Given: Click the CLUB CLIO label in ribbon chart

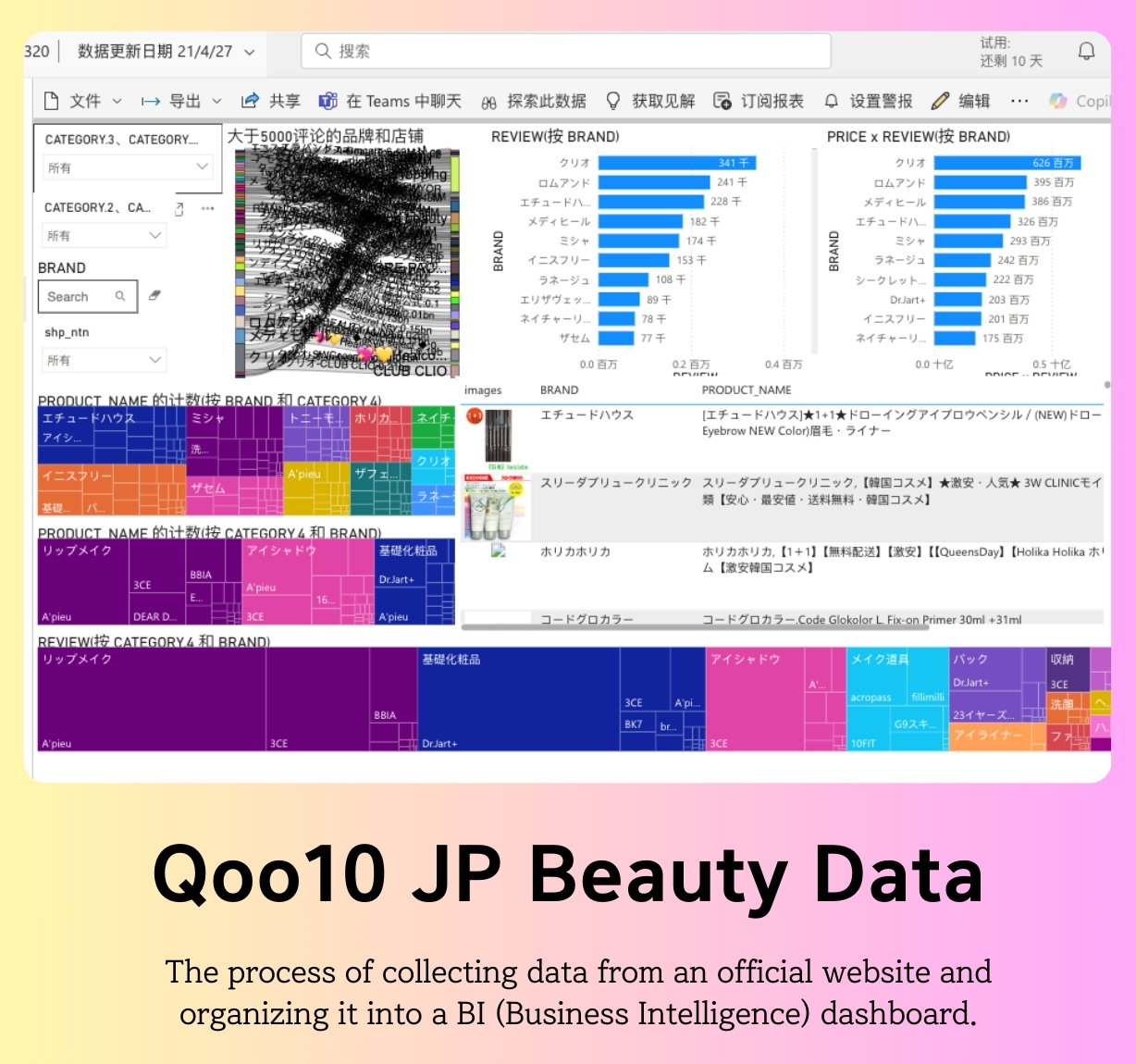Looking at the screenshot, I should (410, 371).
